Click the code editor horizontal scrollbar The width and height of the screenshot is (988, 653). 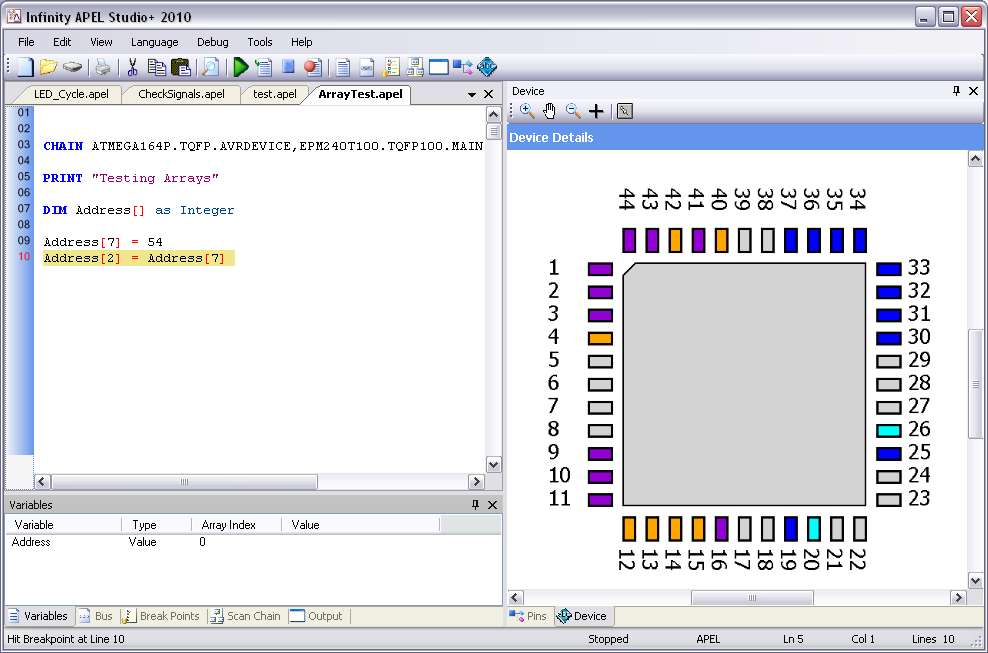(184, 482)
